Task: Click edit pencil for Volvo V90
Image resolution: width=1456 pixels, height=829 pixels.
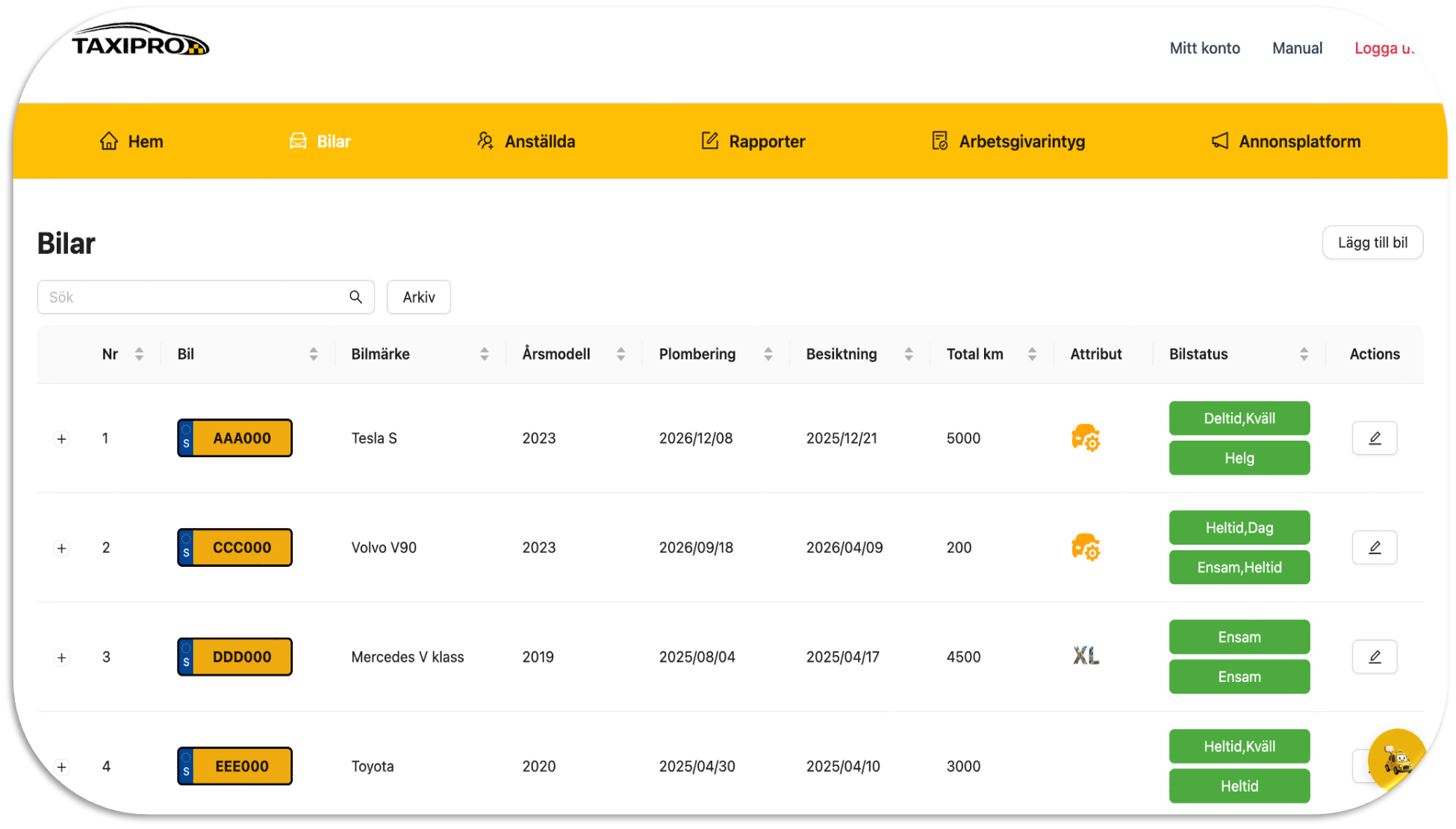Action: [x=1374, y=547]
